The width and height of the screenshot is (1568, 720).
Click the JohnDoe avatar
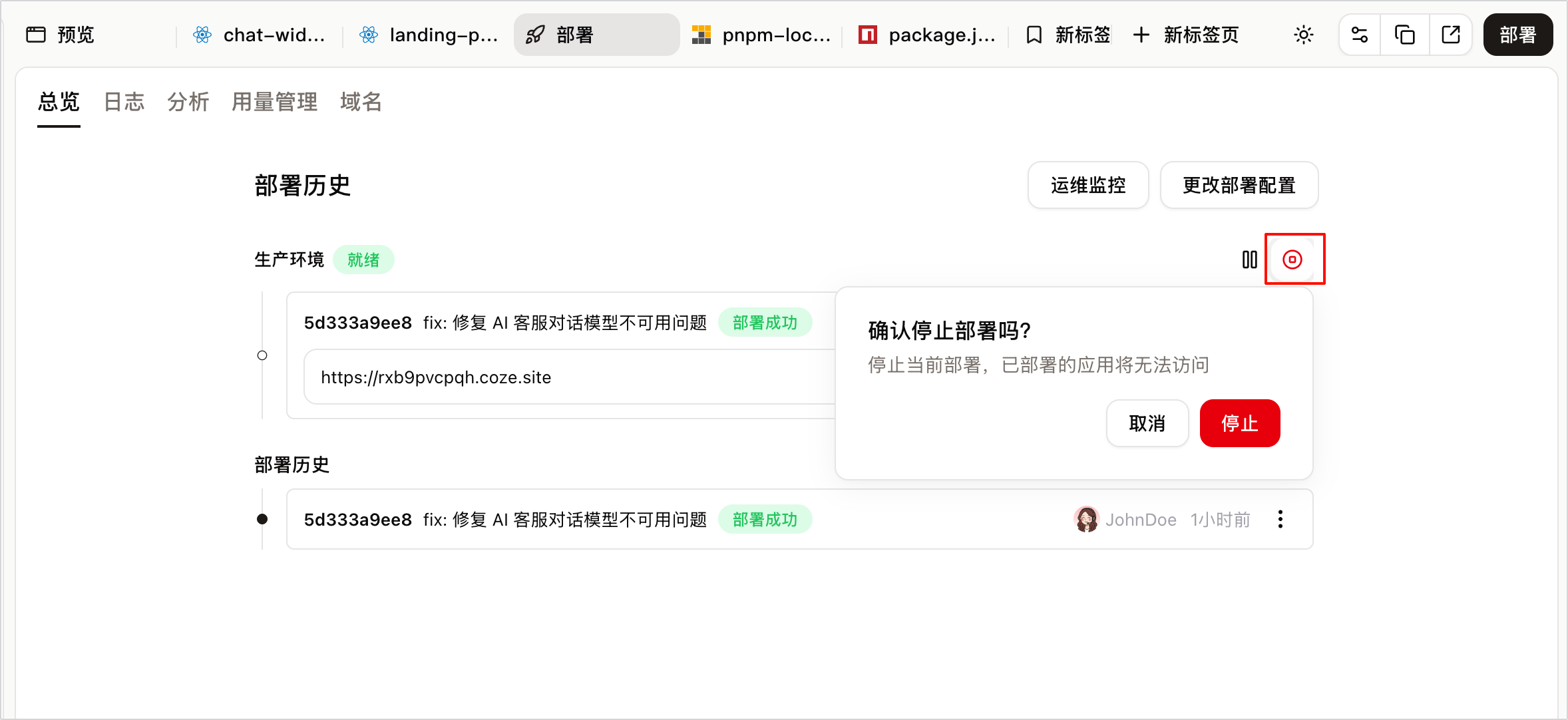click(x=1086, y=519)
